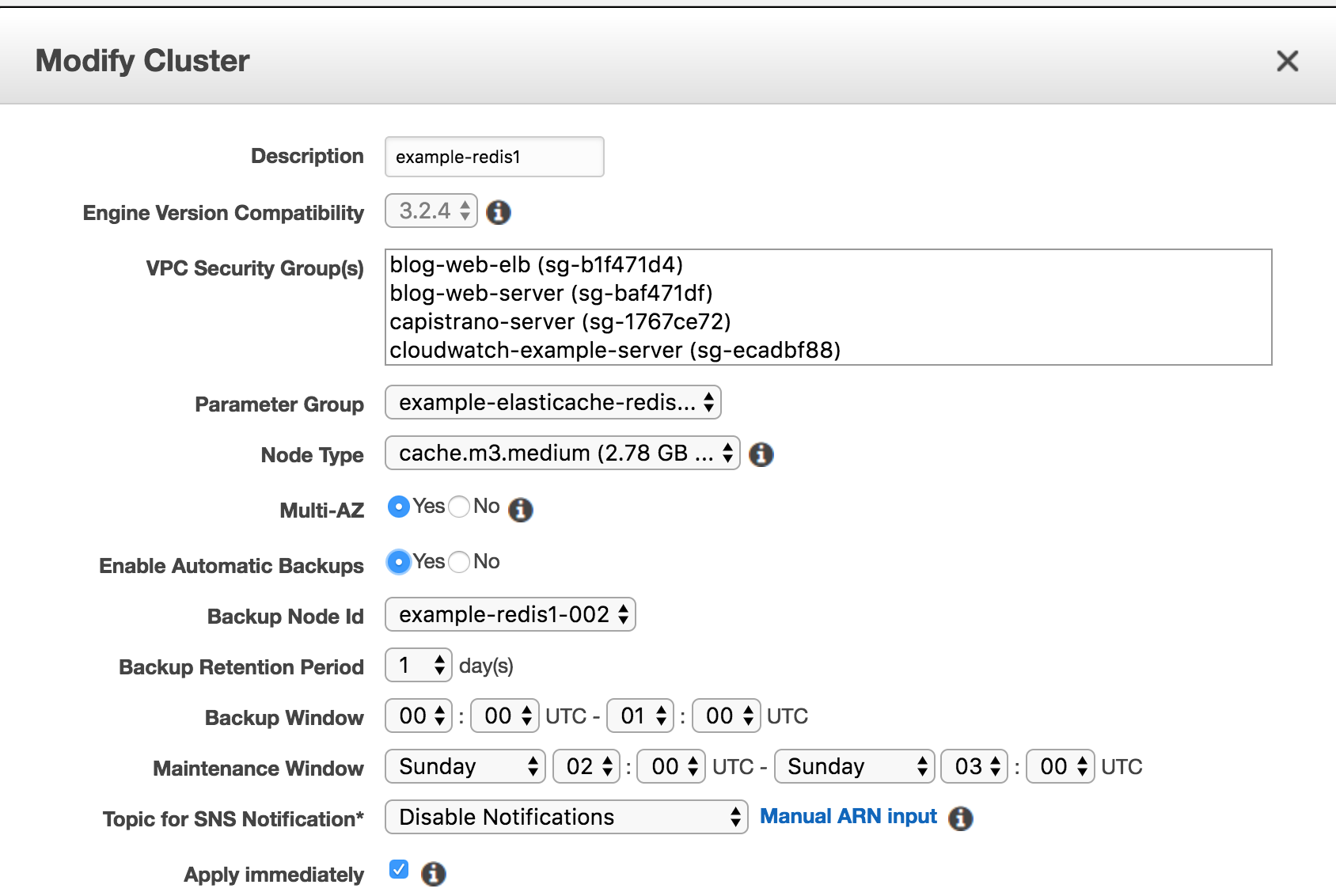
Task: Select blog-web-elb security group
Action: pyautogui.click(x=828, y=264)
